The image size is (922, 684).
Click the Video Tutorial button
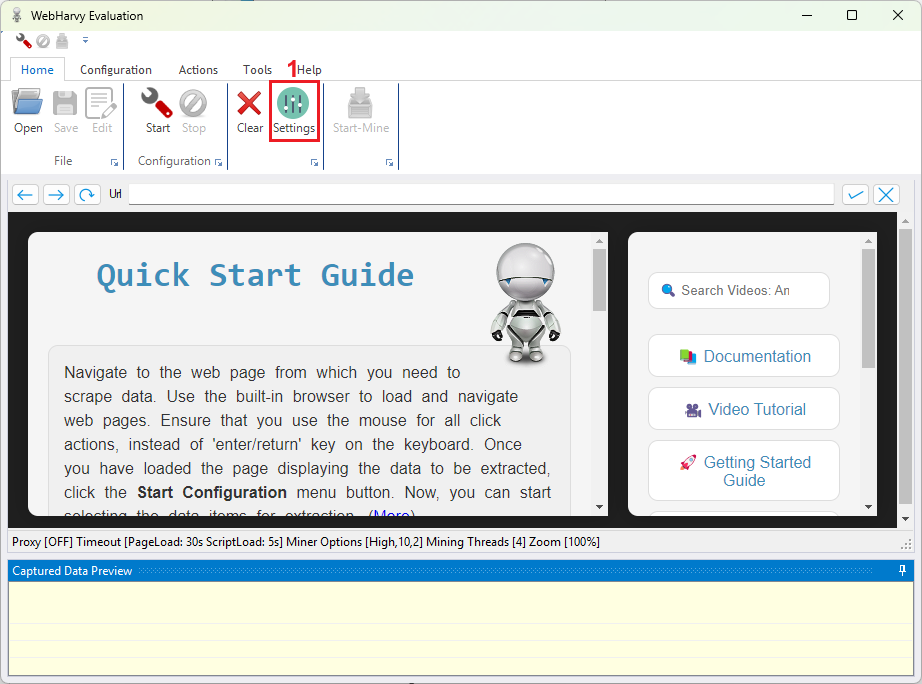[743, 409]
